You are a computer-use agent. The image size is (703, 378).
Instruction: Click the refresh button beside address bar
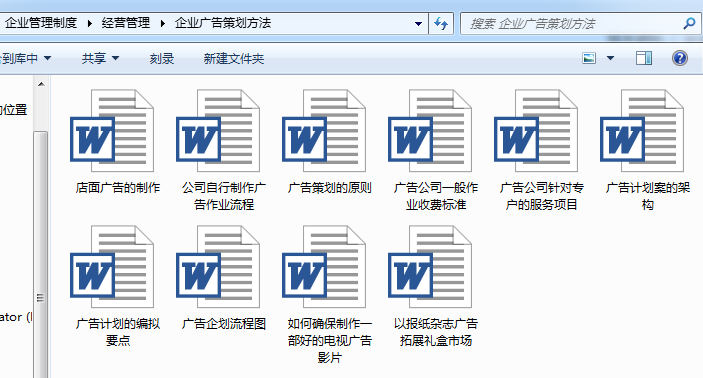[441, 23]
